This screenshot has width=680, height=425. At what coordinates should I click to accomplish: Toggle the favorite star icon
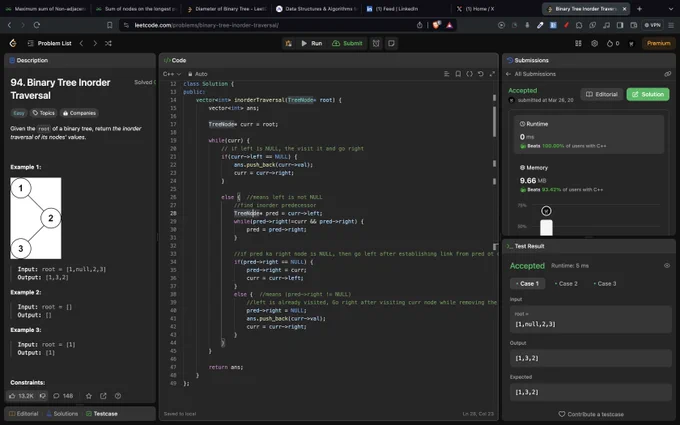[x=89, y=396]
